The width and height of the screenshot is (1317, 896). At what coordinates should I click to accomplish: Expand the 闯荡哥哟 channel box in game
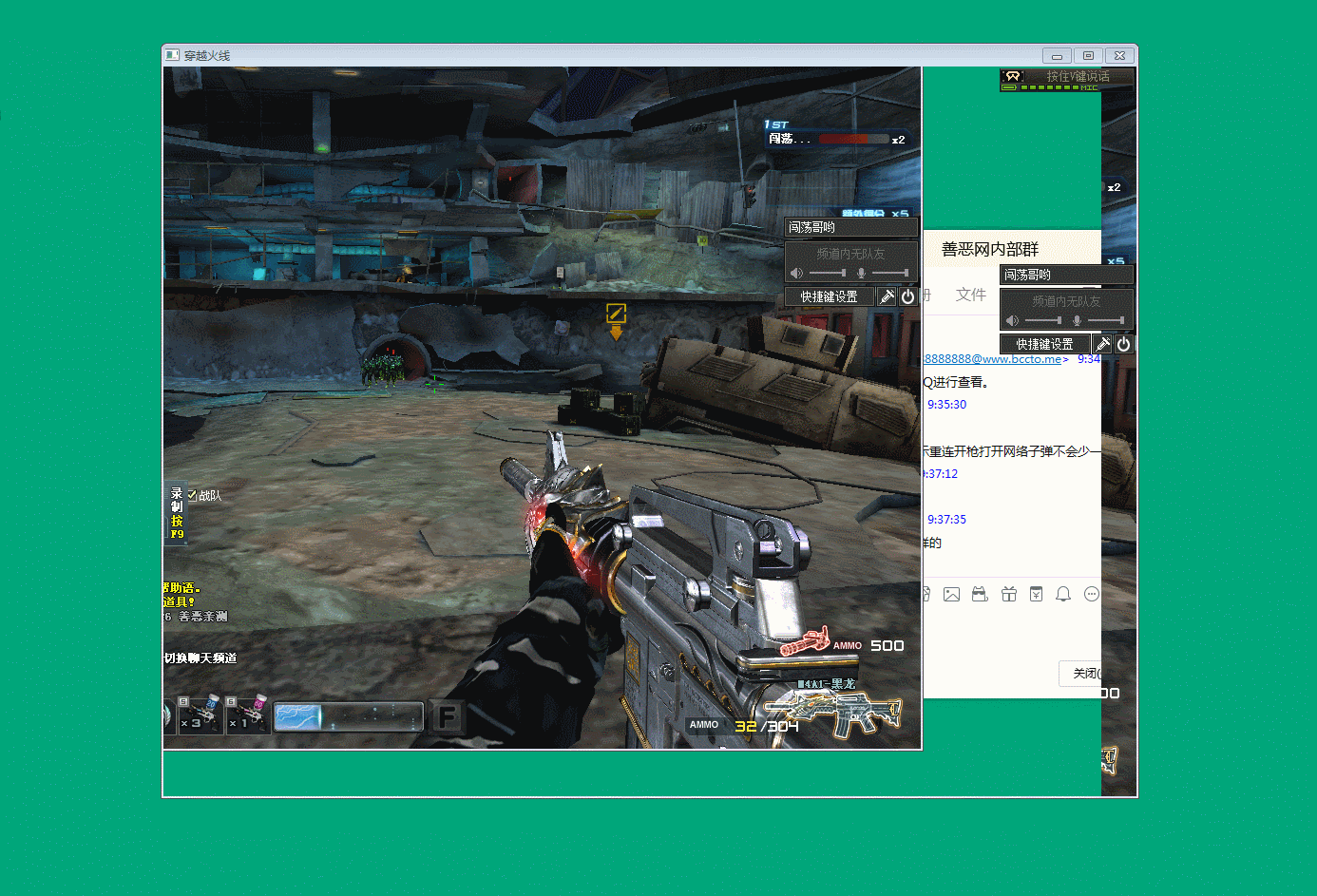(x=850, y=227)
